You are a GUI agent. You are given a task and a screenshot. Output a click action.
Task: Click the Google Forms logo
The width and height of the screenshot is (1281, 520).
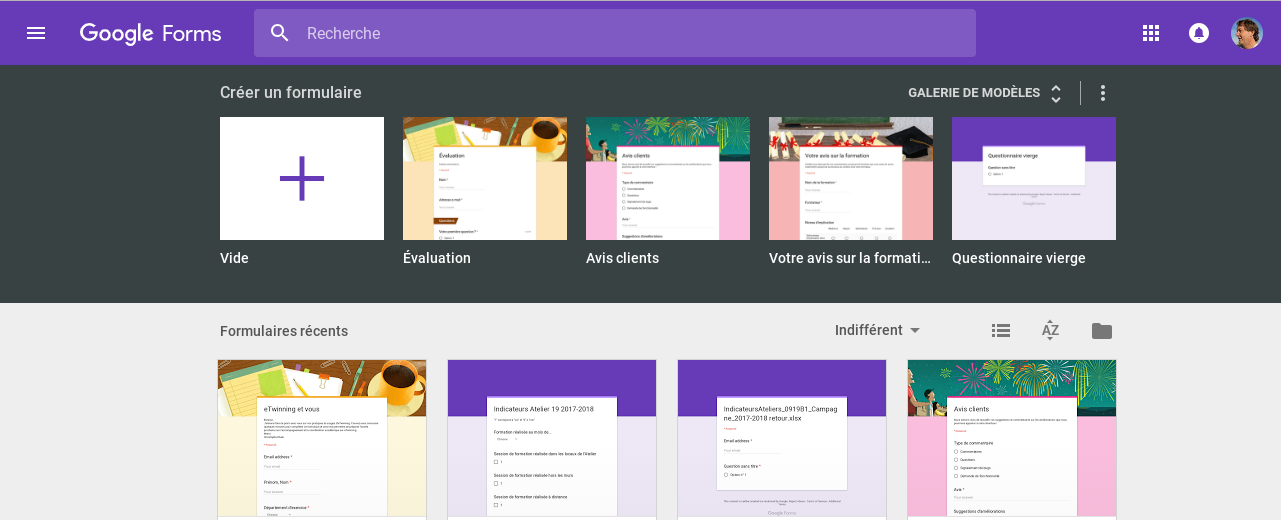click(151, 33)
